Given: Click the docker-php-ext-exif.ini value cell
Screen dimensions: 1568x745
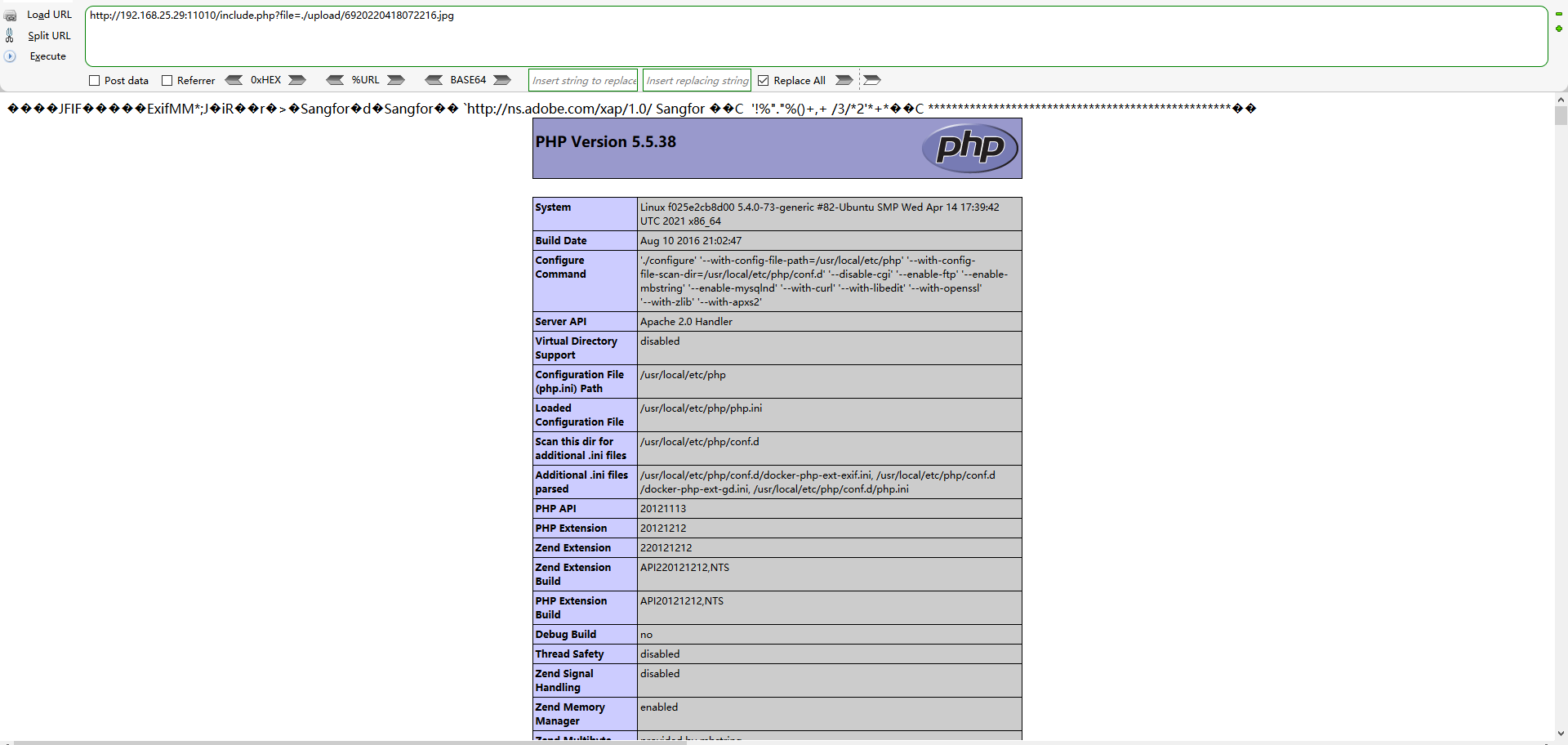Looking at the screenshot, I should [829, 482].
